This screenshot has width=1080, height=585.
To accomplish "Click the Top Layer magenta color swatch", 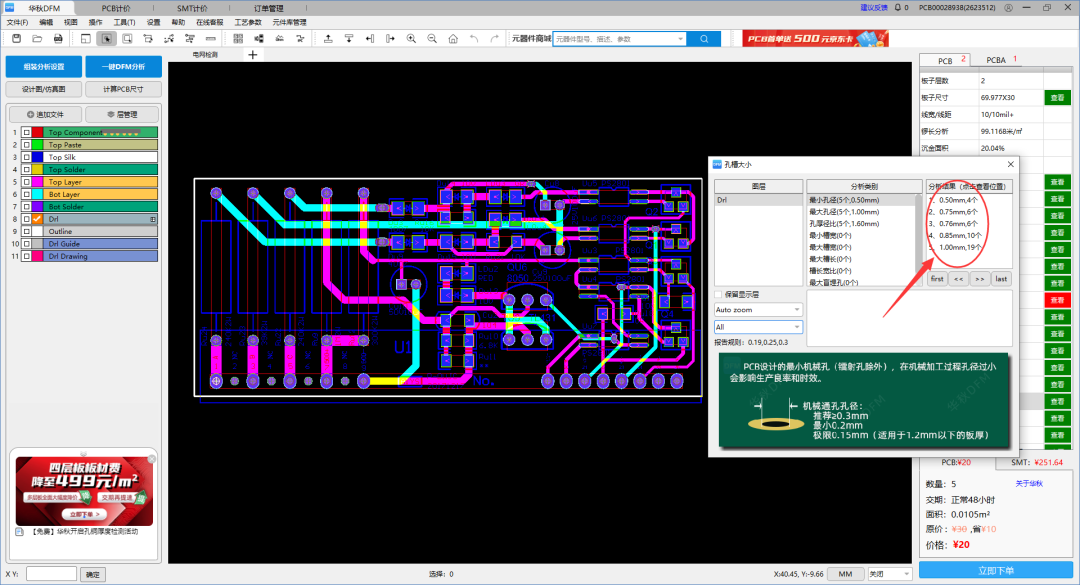I will coord(38,182).
